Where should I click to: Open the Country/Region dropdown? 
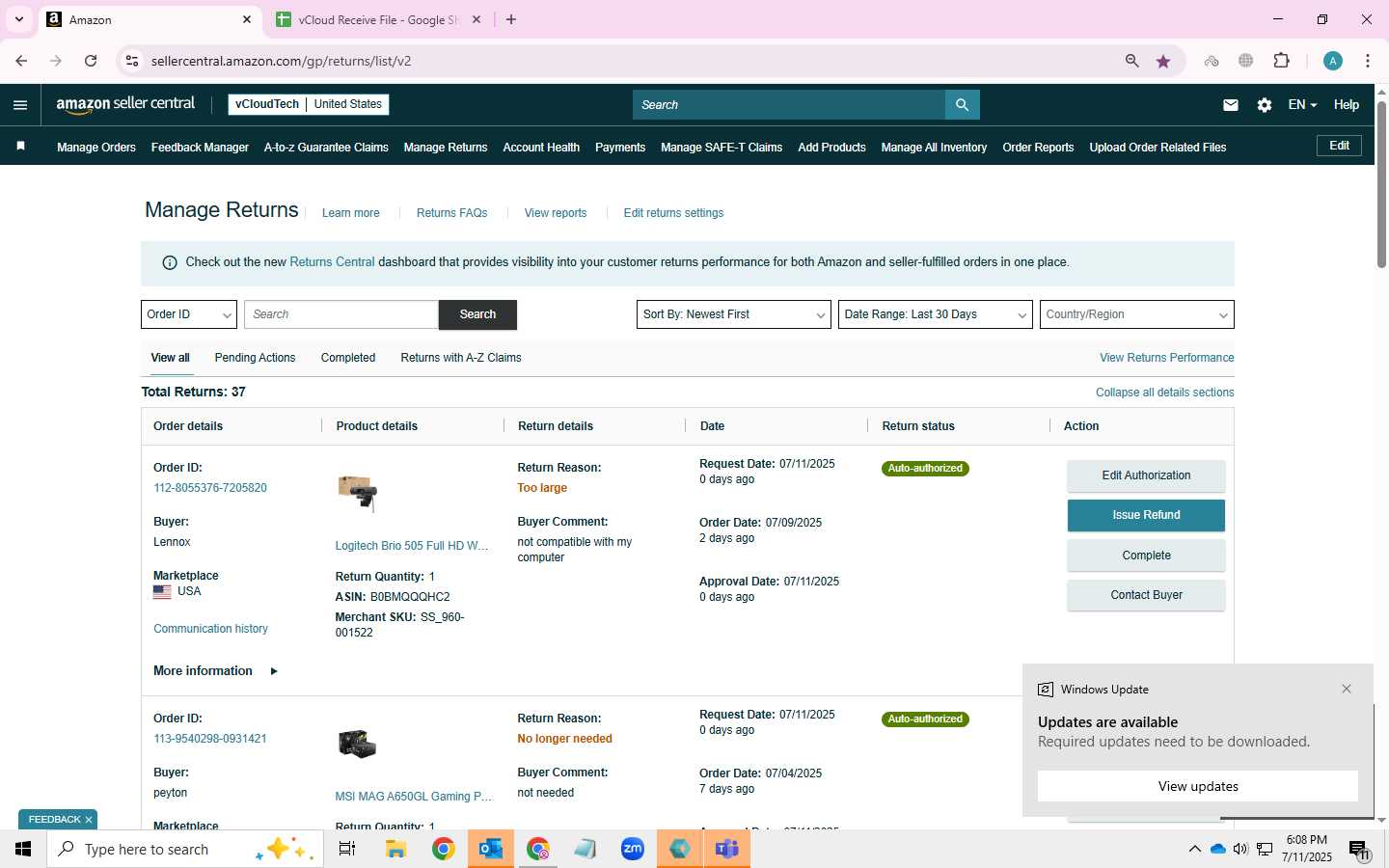(x=1137, y=314)
